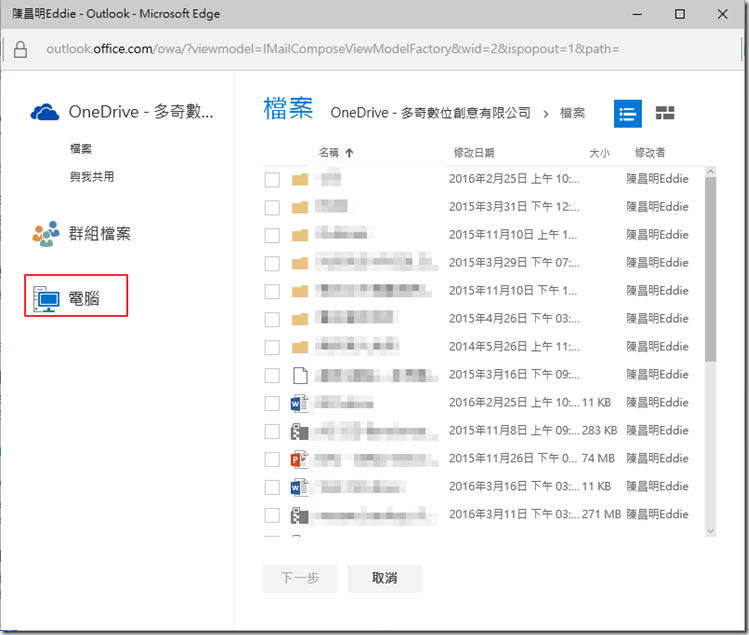Open 與我共用 in the sidebar
The height and width of the screenshot is (635, 749).
(91, 177)
